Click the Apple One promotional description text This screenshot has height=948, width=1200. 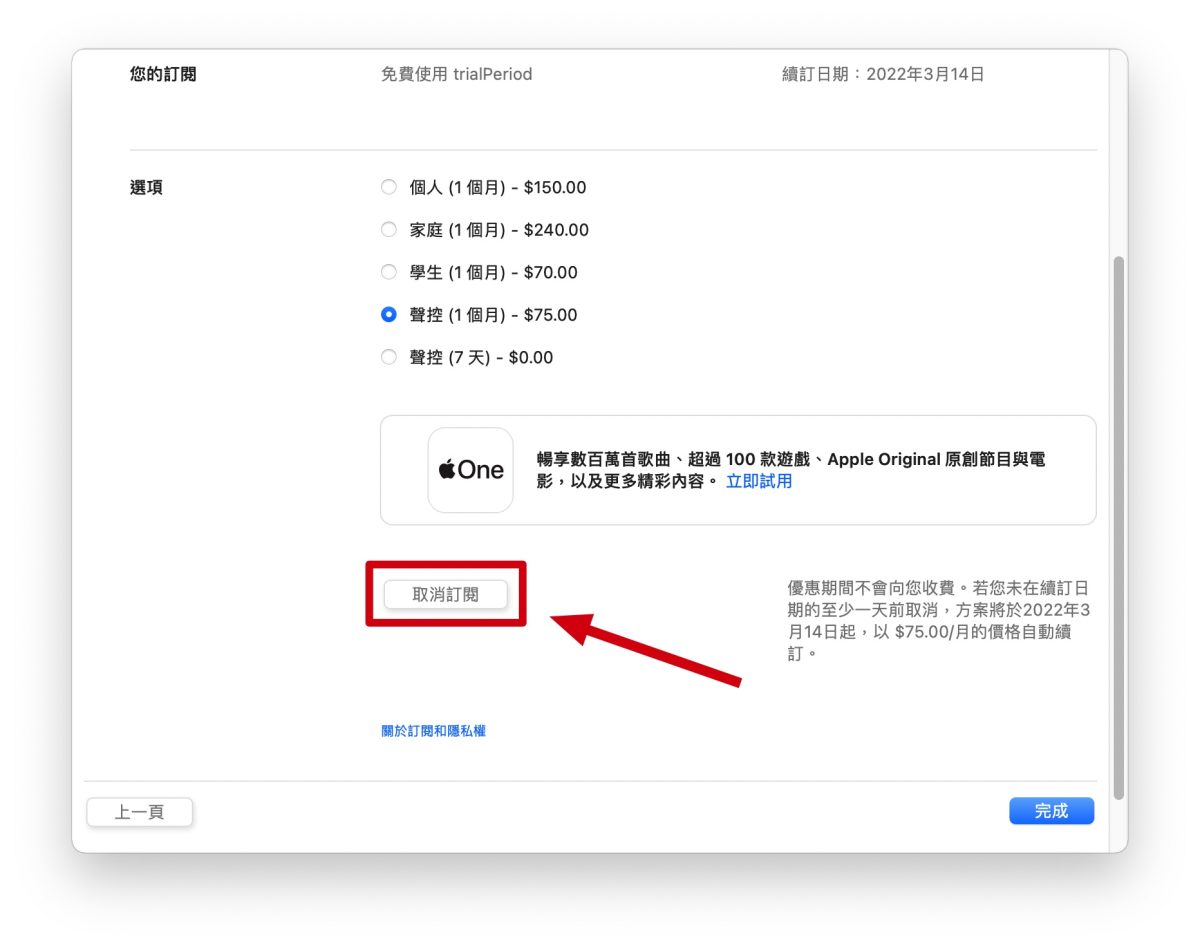[x=791, y=470]
